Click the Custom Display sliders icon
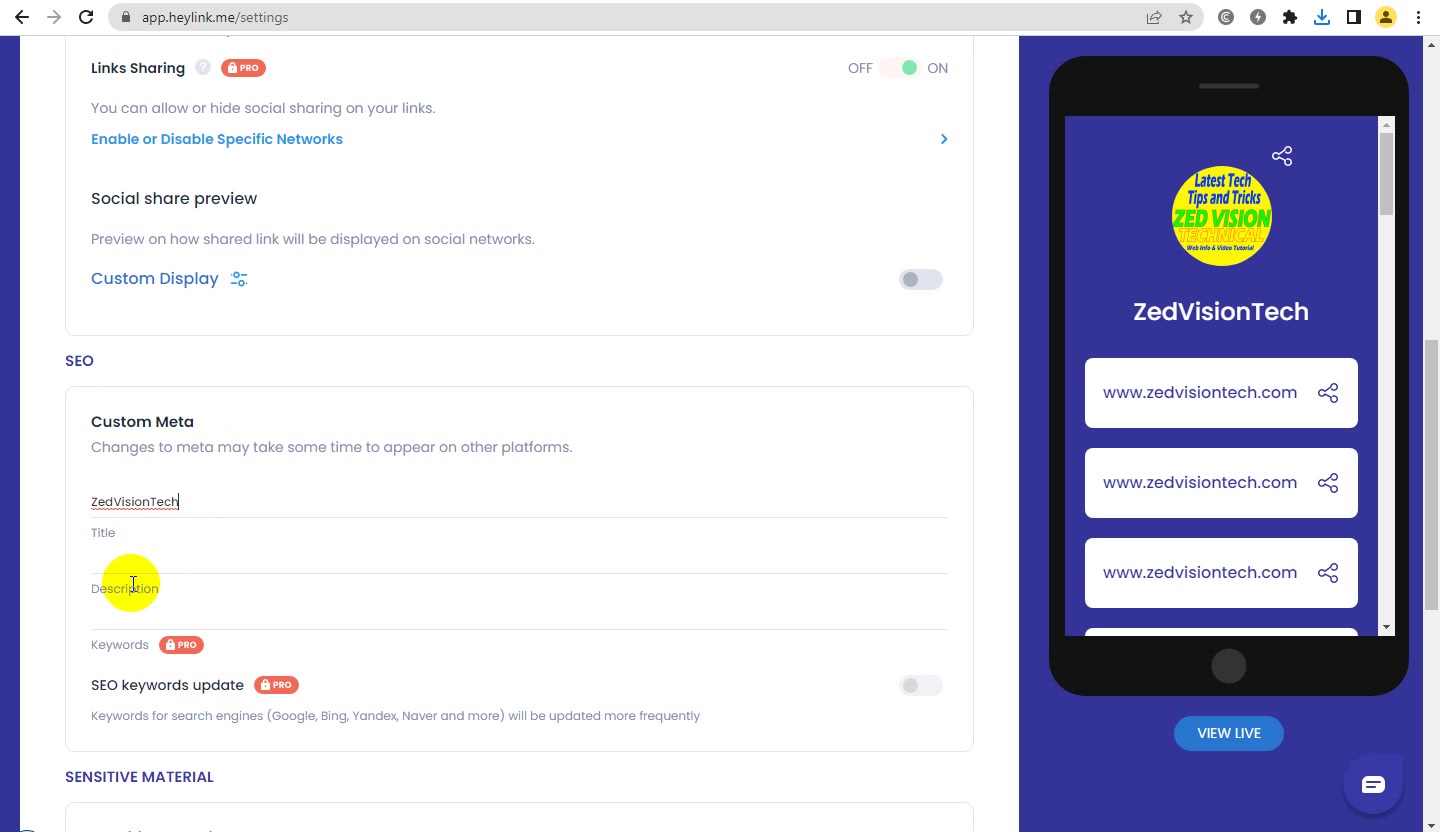Screen dimensions: 1440x832 click(x=239, y=279)
